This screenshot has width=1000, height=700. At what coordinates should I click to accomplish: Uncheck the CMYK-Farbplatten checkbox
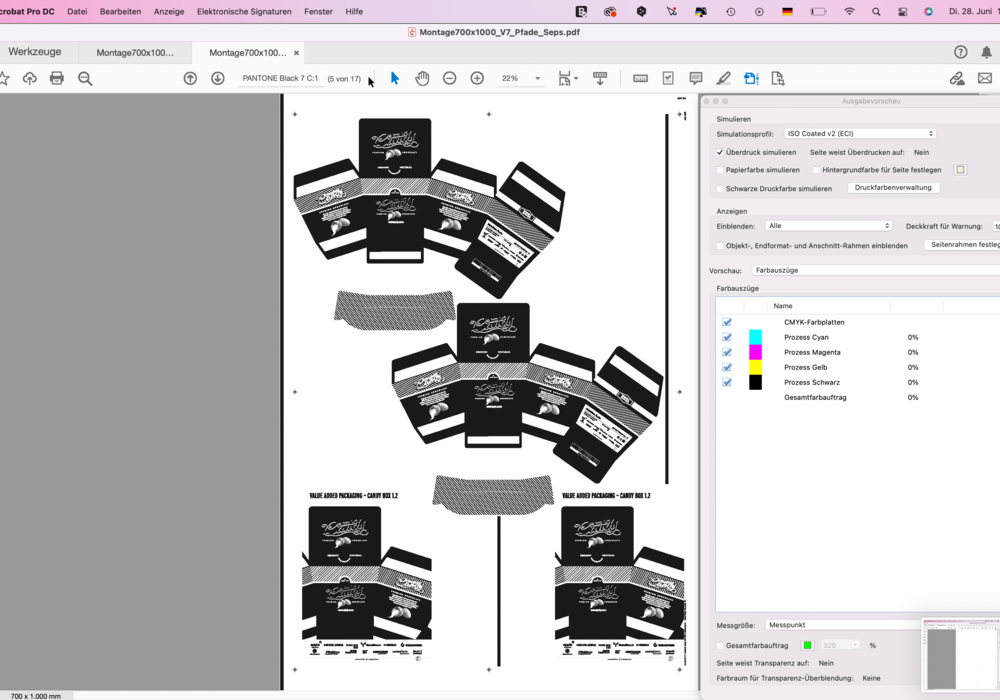coord(726,322)
